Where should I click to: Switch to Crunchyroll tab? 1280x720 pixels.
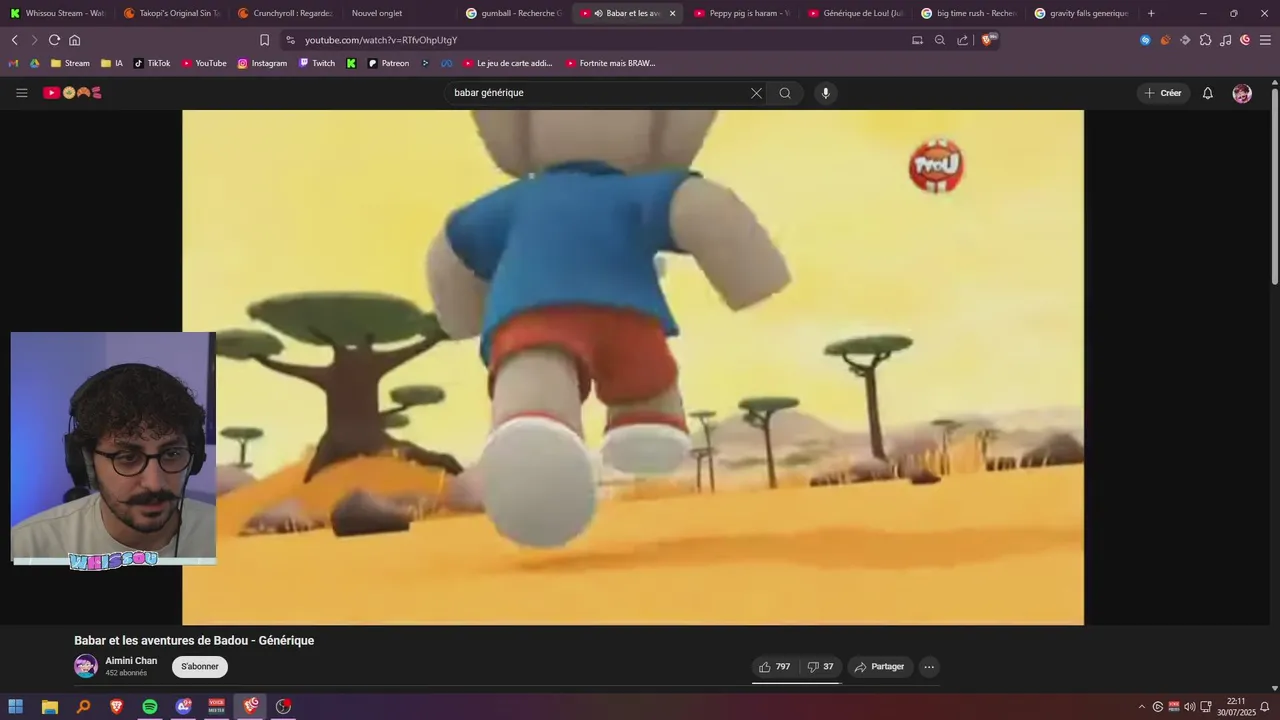[285, 13]
